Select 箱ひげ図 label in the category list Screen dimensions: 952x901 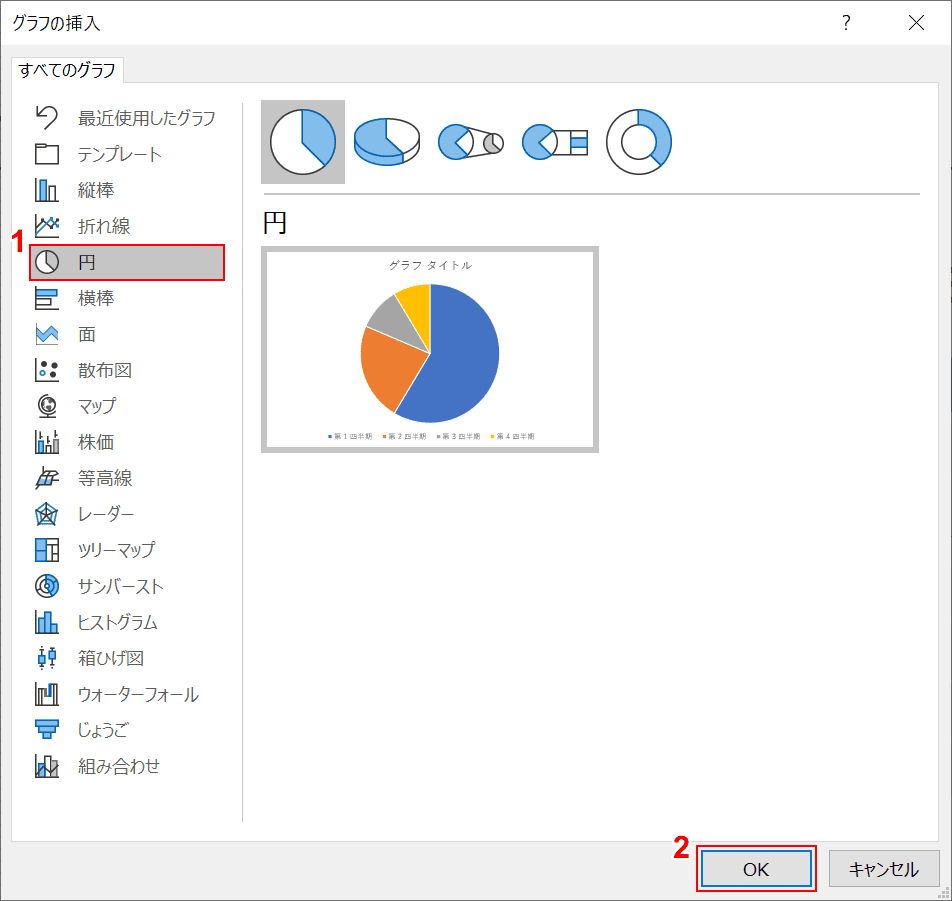(x=111, y=658)
